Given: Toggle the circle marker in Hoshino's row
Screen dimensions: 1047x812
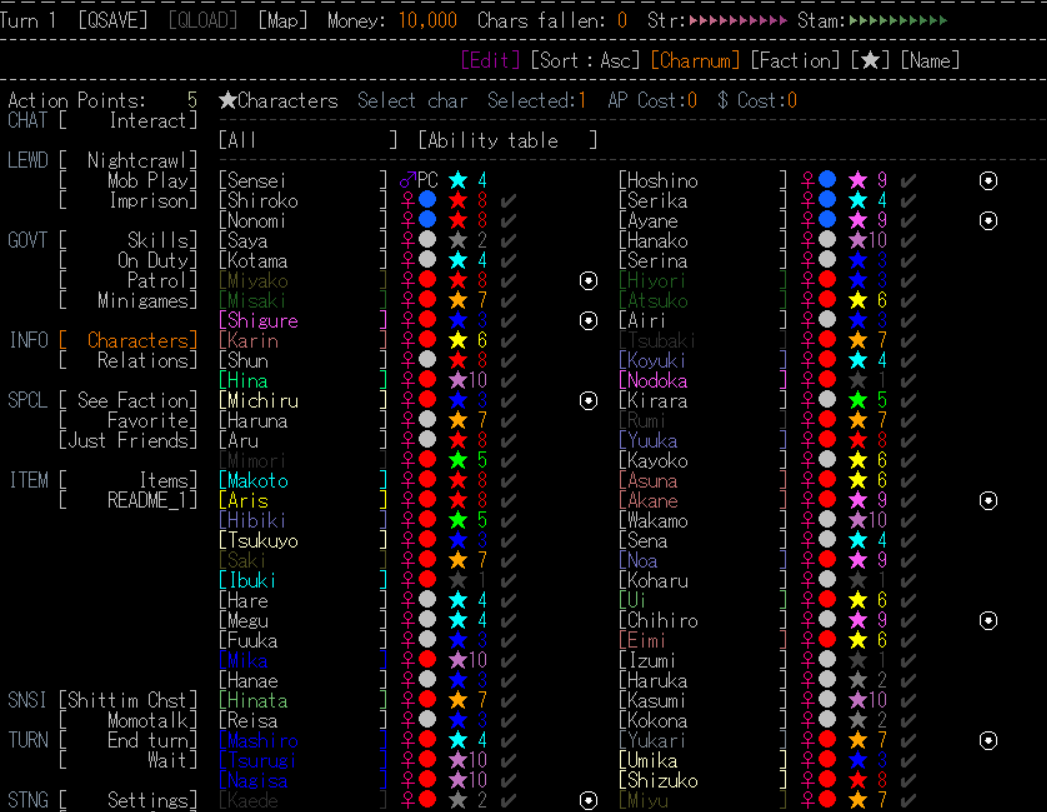Looking at the screenshot, I should tap(988, 180).
